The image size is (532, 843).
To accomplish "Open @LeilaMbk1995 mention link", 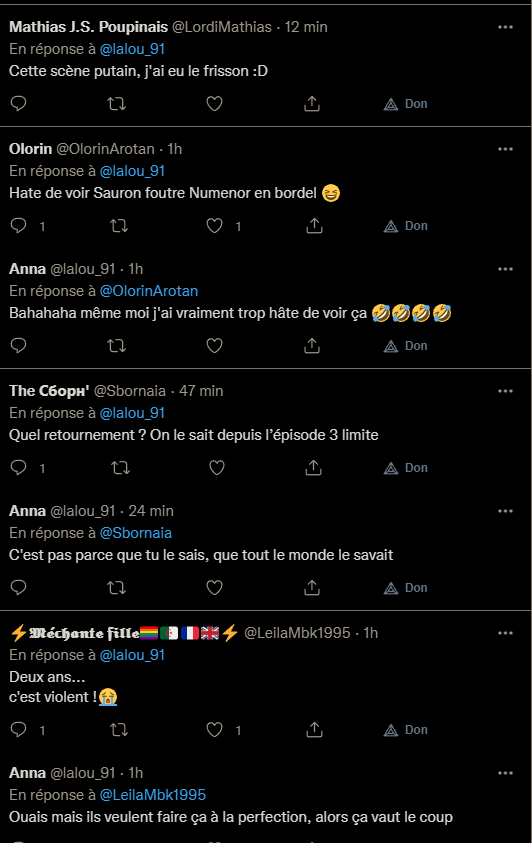I will pos(153,795).
